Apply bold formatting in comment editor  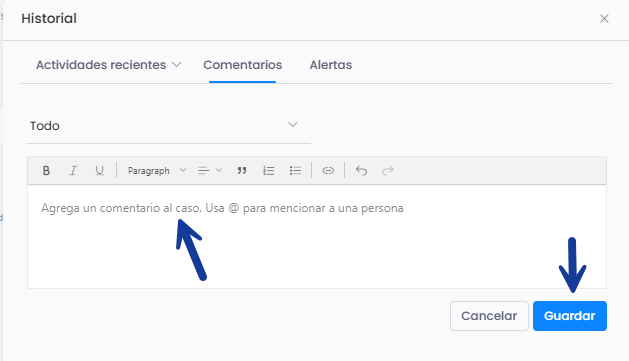coord(46,171)
